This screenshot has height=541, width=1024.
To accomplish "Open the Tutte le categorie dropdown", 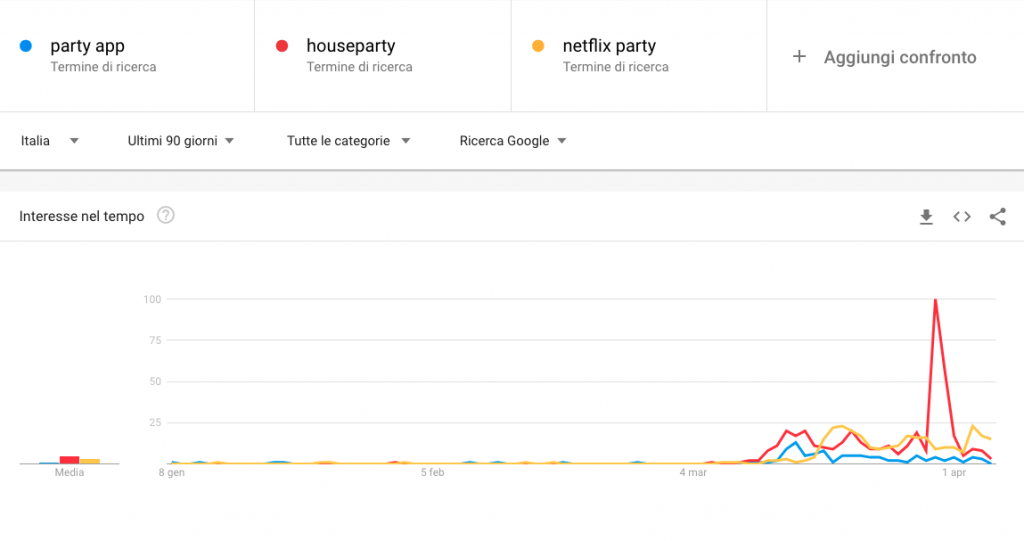I will click(349, 140).
